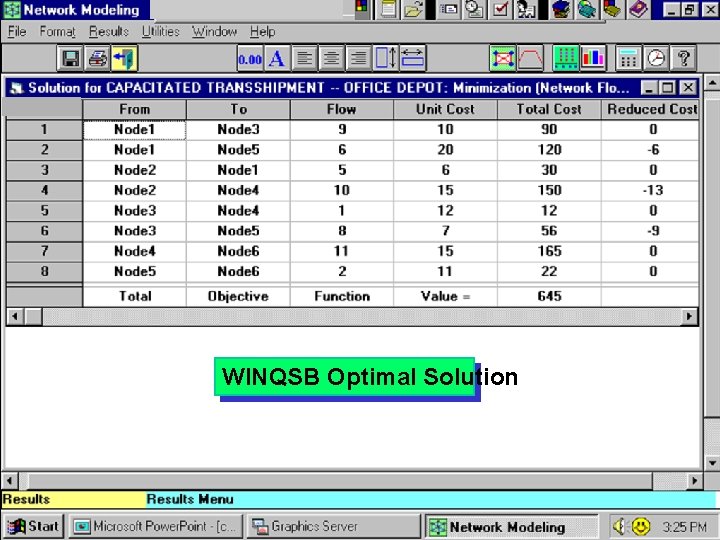Apply center text alignment

click(331, 58)
